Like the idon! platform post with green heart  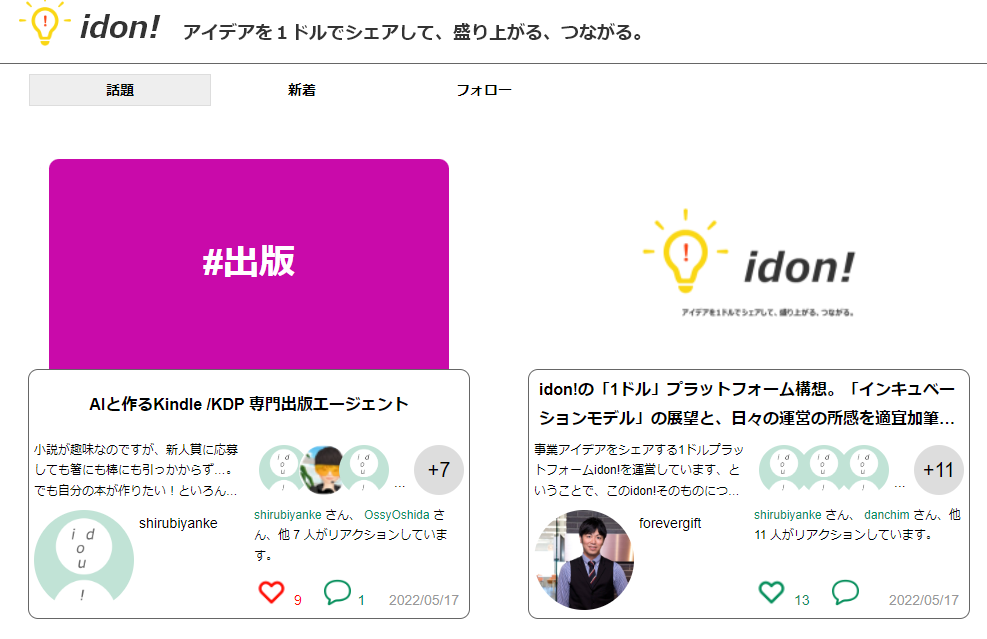[x=771, y=592]
